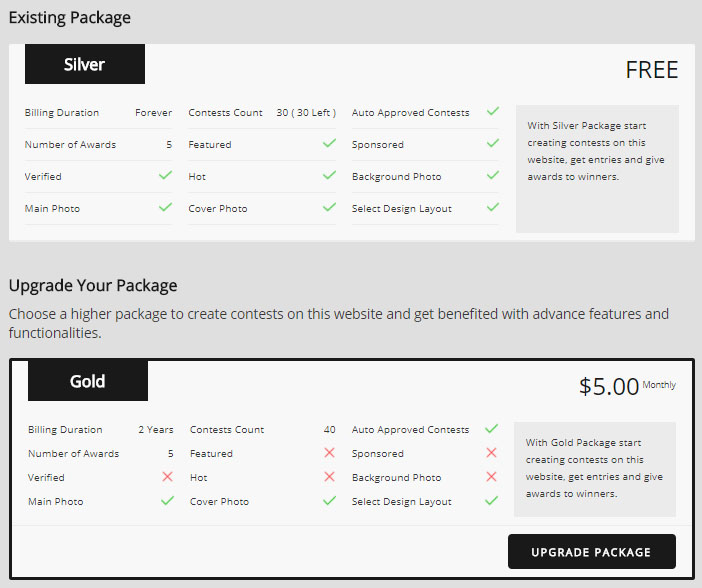Click red cross for Gold Sponsored
Screen dimensions: 702x588
(x=491, y=453)
